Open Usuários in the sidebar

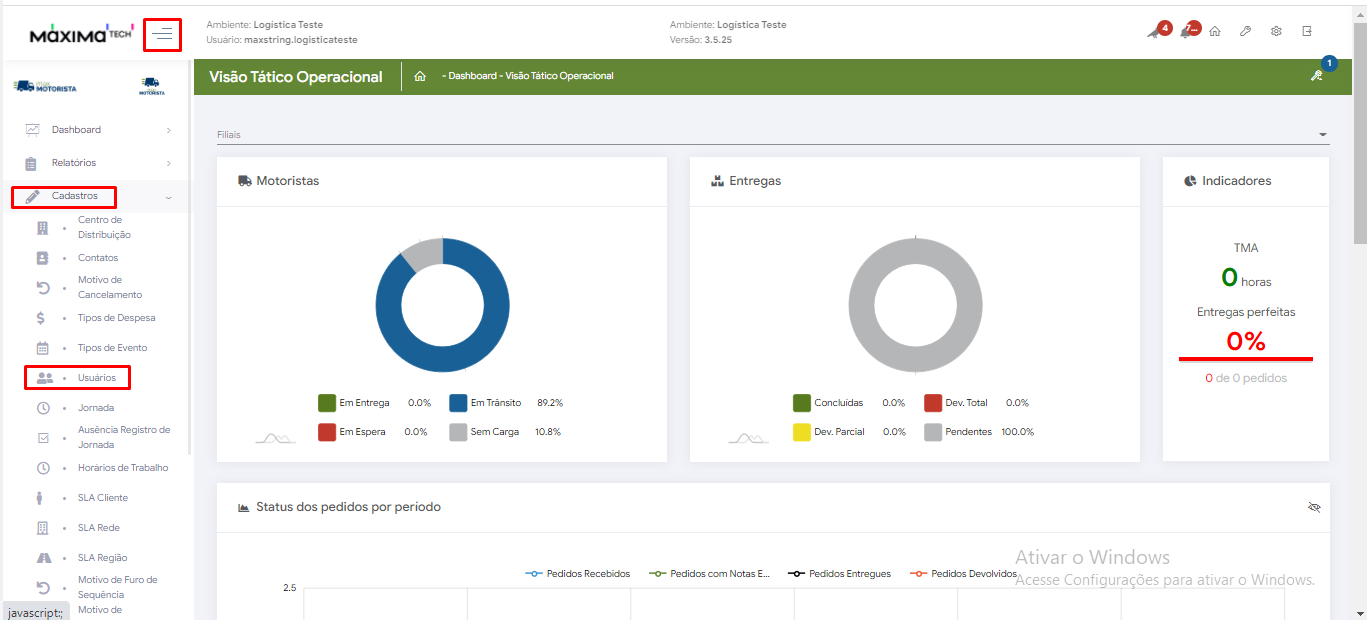[x=97, y=378]
